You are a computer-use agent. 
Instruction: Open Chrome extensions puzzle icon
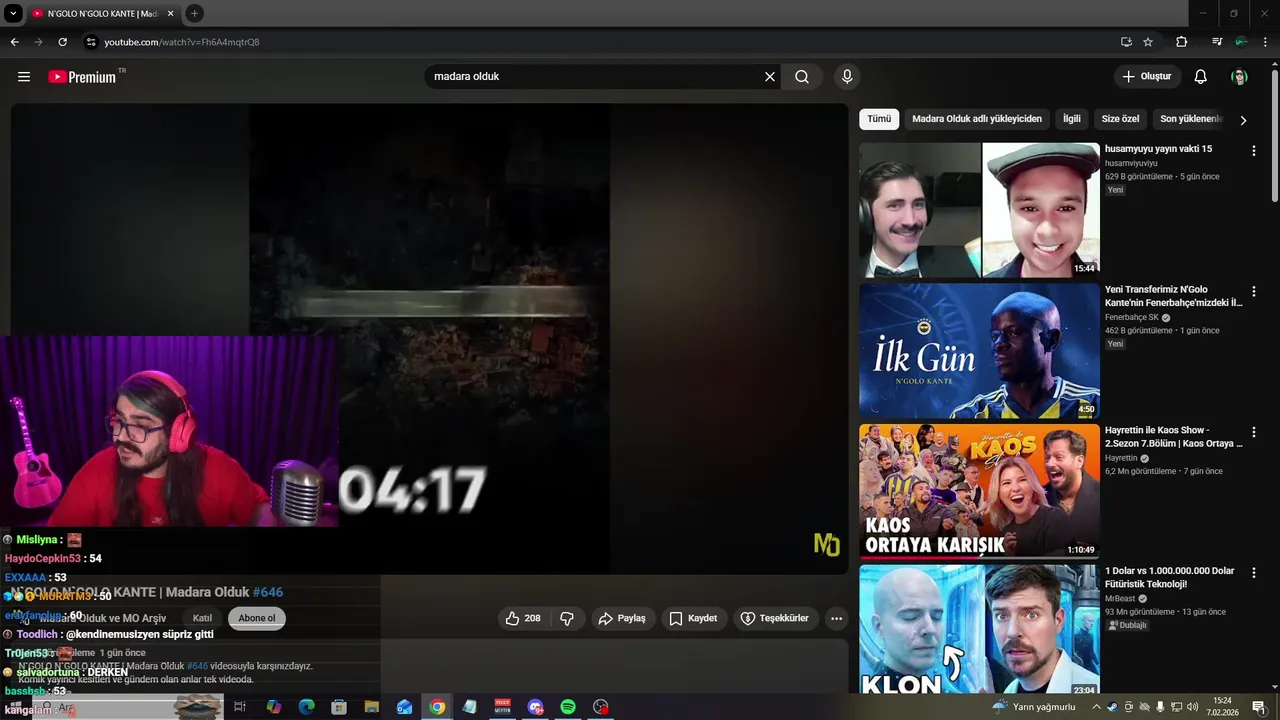[1182, 42]
